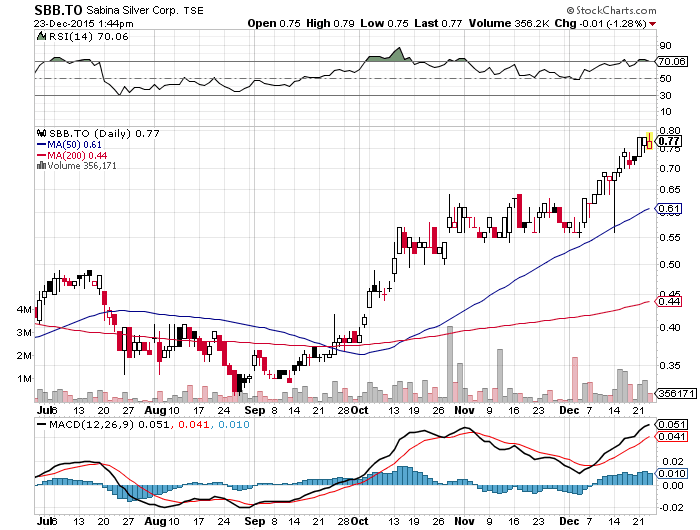Viewport: 700px width, 530px height.
Task: Click the 0.051 MACD value tag
Action: pos(673,425)
